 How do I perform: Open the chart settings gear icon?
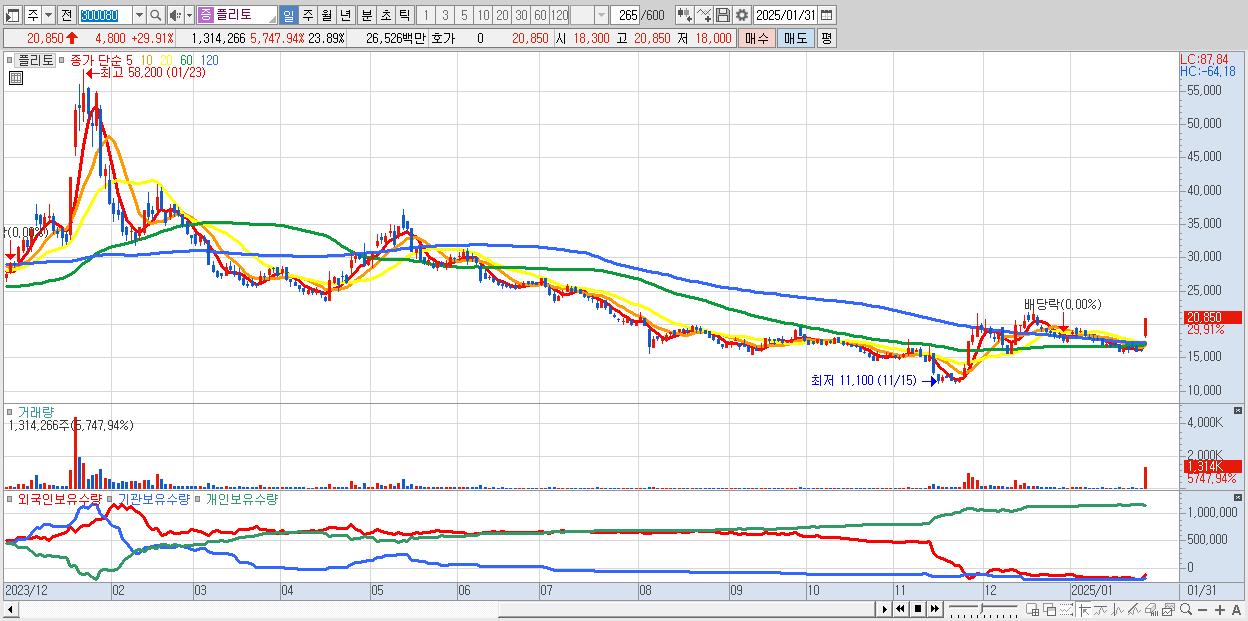742,15
